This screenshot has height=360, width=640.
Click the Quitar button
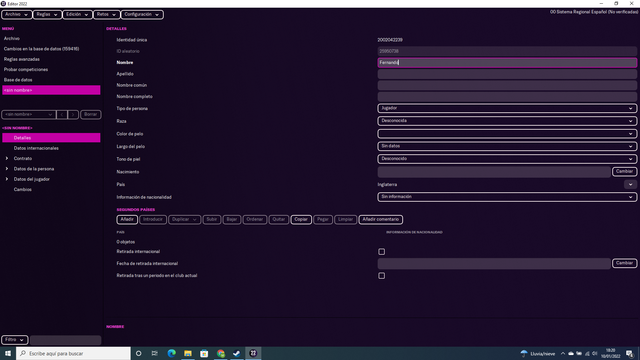click(x=279, y=220)
